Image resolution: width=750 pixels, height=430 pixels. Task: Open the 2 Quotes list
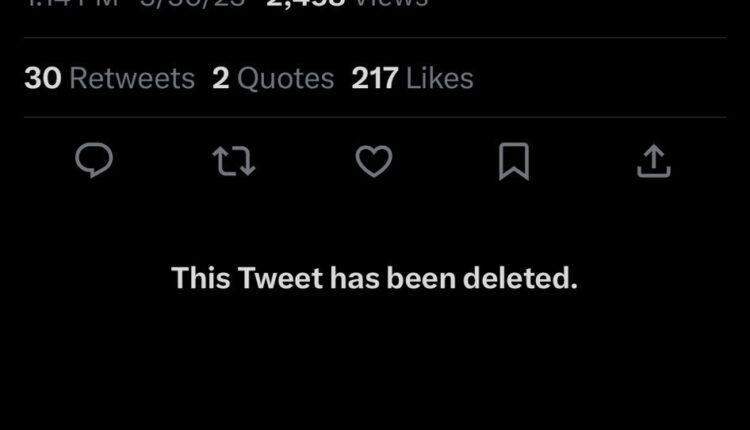tap(273, 79)
